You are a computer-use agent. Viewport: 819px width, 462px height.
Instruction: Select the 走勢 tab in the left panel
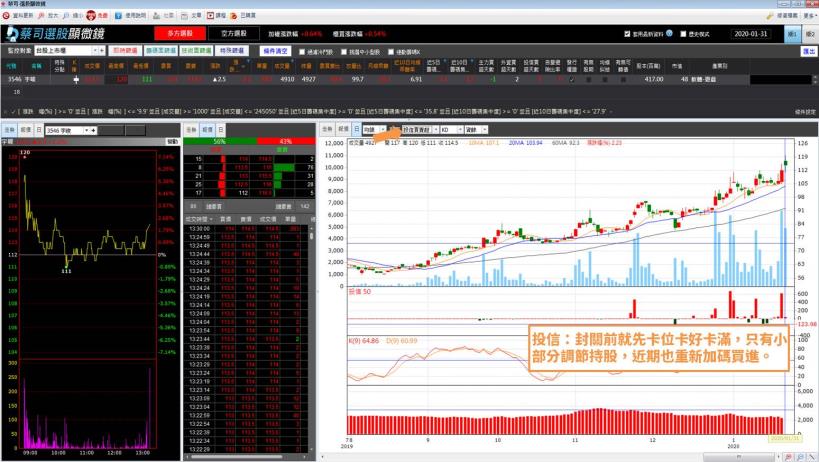coord(9,130)
